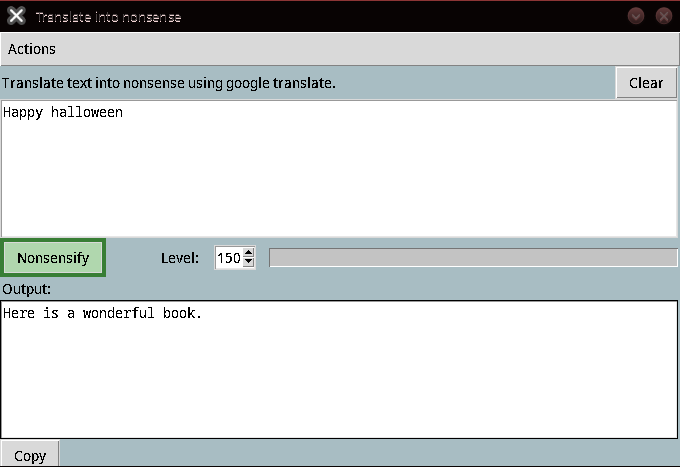Close the Translate into nonsense window
Viewport: 680px width, 467px height.
point(663,16)
